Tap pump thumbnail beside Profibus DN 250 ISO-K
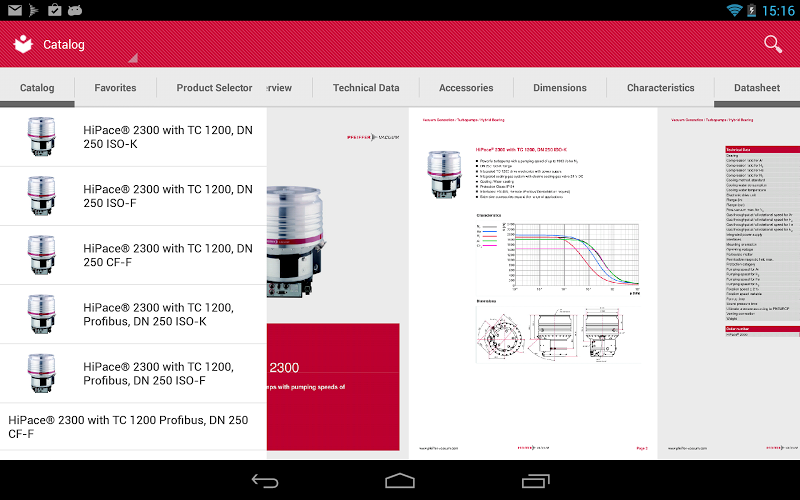Screen dimensions: 800x500 click(x=41, y=314)
